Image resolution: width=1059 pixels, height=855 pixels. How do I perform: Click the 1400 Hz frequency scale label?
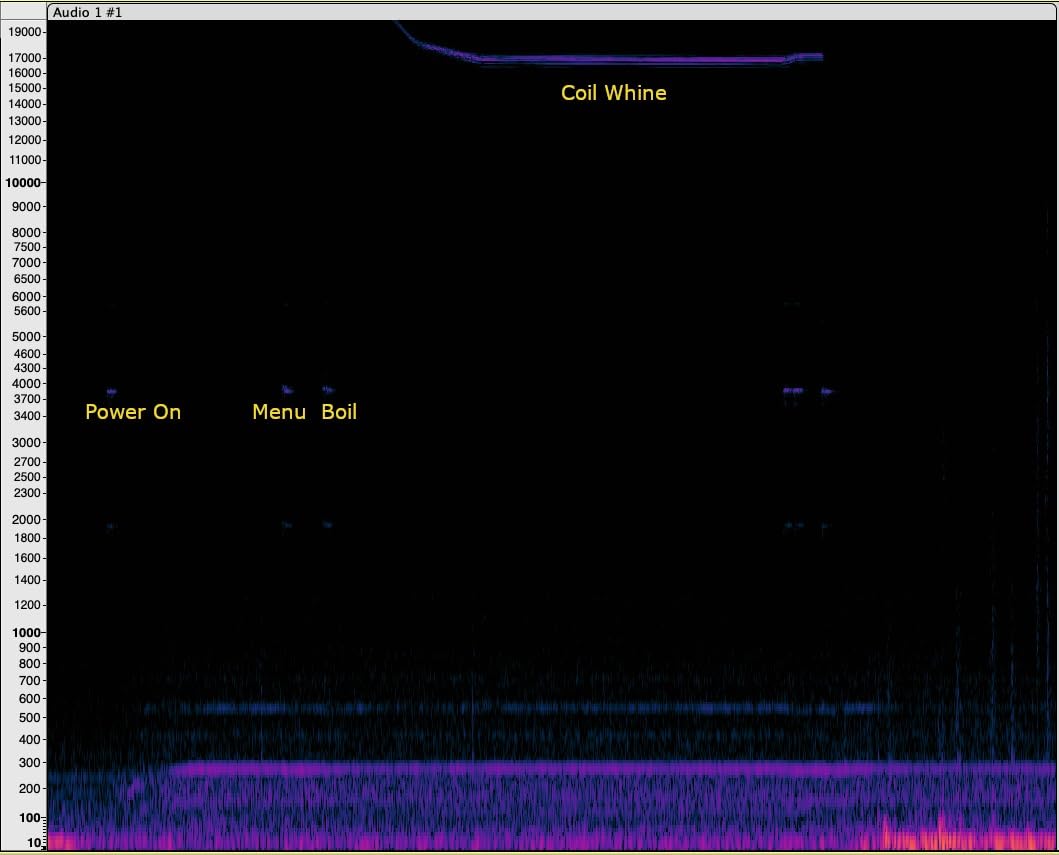[26, 579]
